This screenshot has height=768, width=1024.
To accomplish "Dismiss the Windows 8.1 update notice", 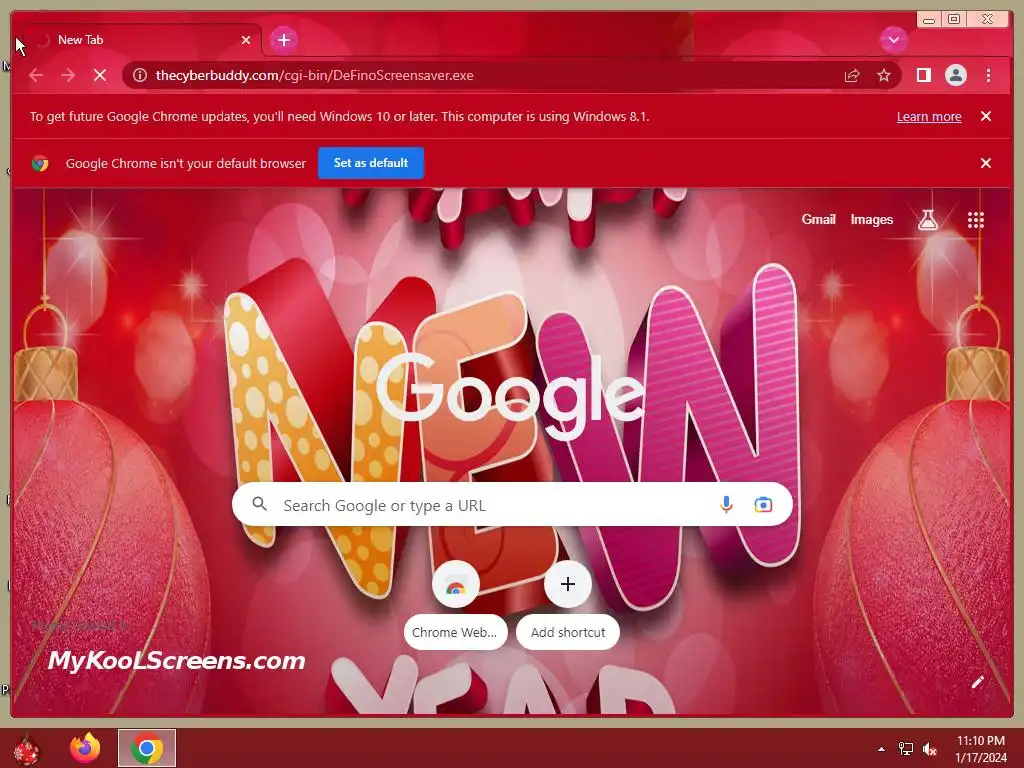I will click(986, 116).
